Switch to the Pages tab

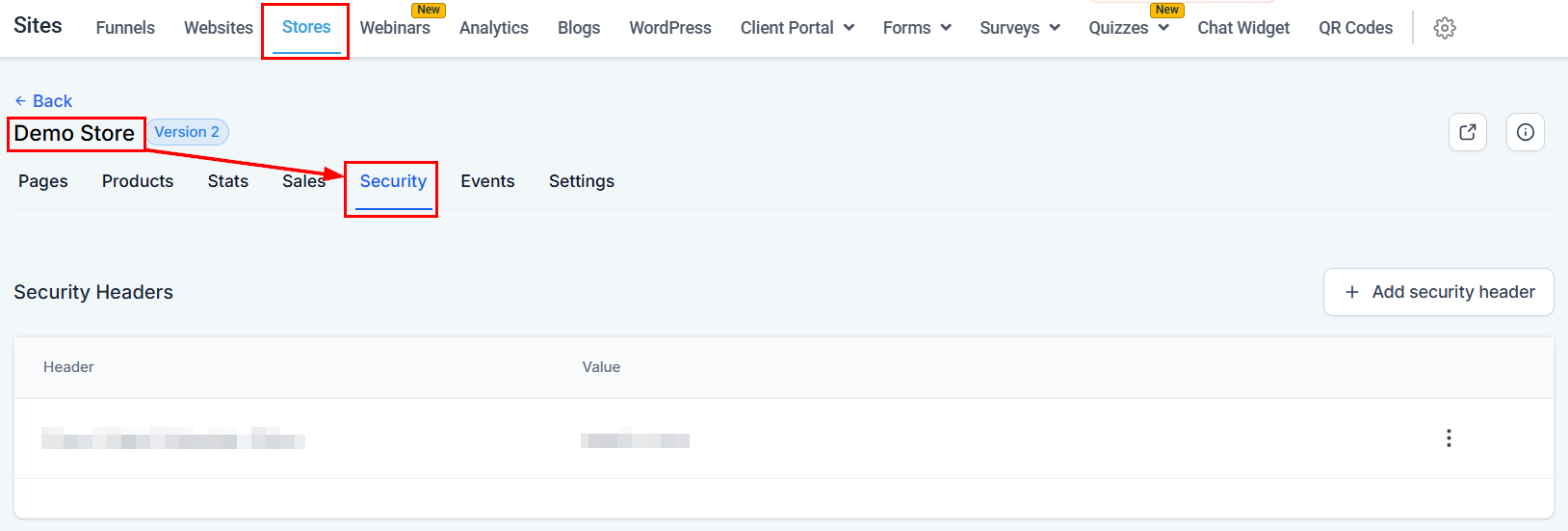click(43, 181)
